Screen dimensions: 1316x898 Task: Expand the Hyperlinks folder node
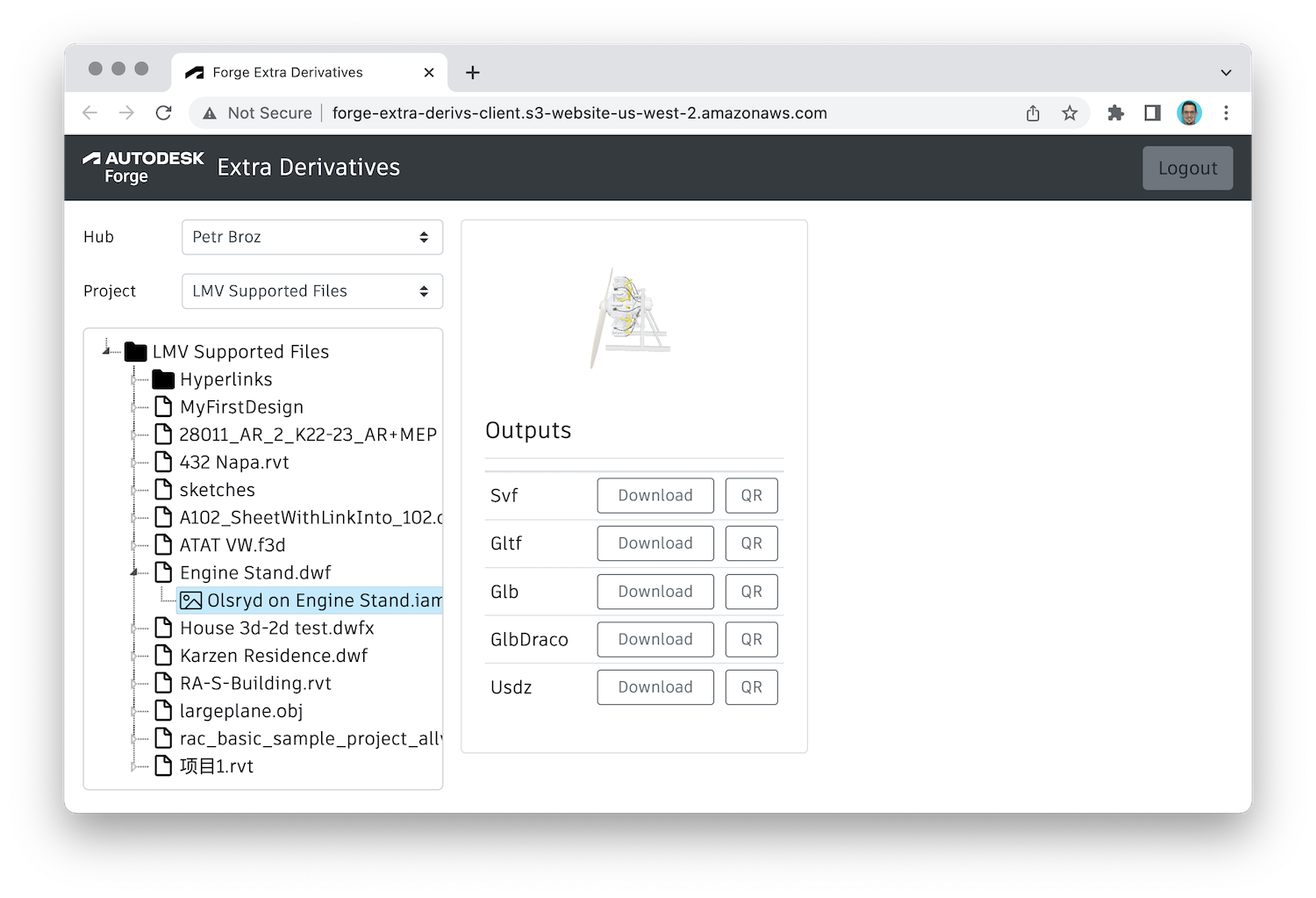point(135,379)
